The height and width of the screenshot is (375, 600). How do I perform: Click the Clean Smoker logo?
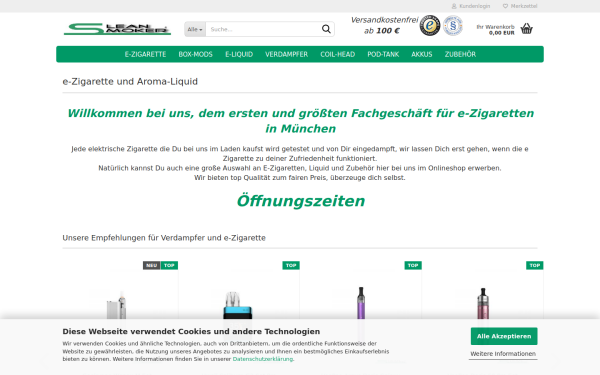pos(117,29)
